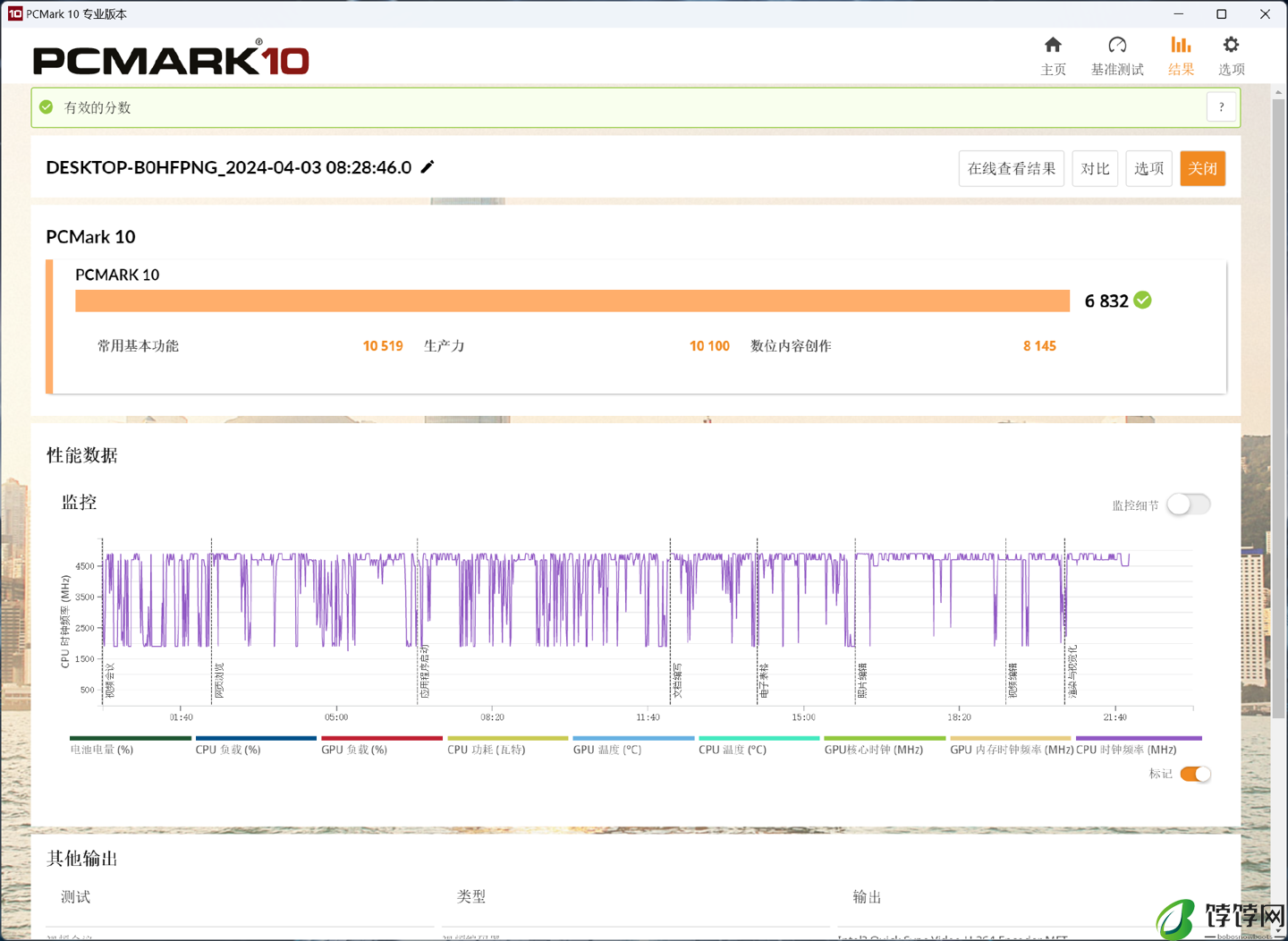Click the 常用基本功能 score 10 519
Image resolution: width=1288 pixels, height=941 pixels.
point(383,346)
